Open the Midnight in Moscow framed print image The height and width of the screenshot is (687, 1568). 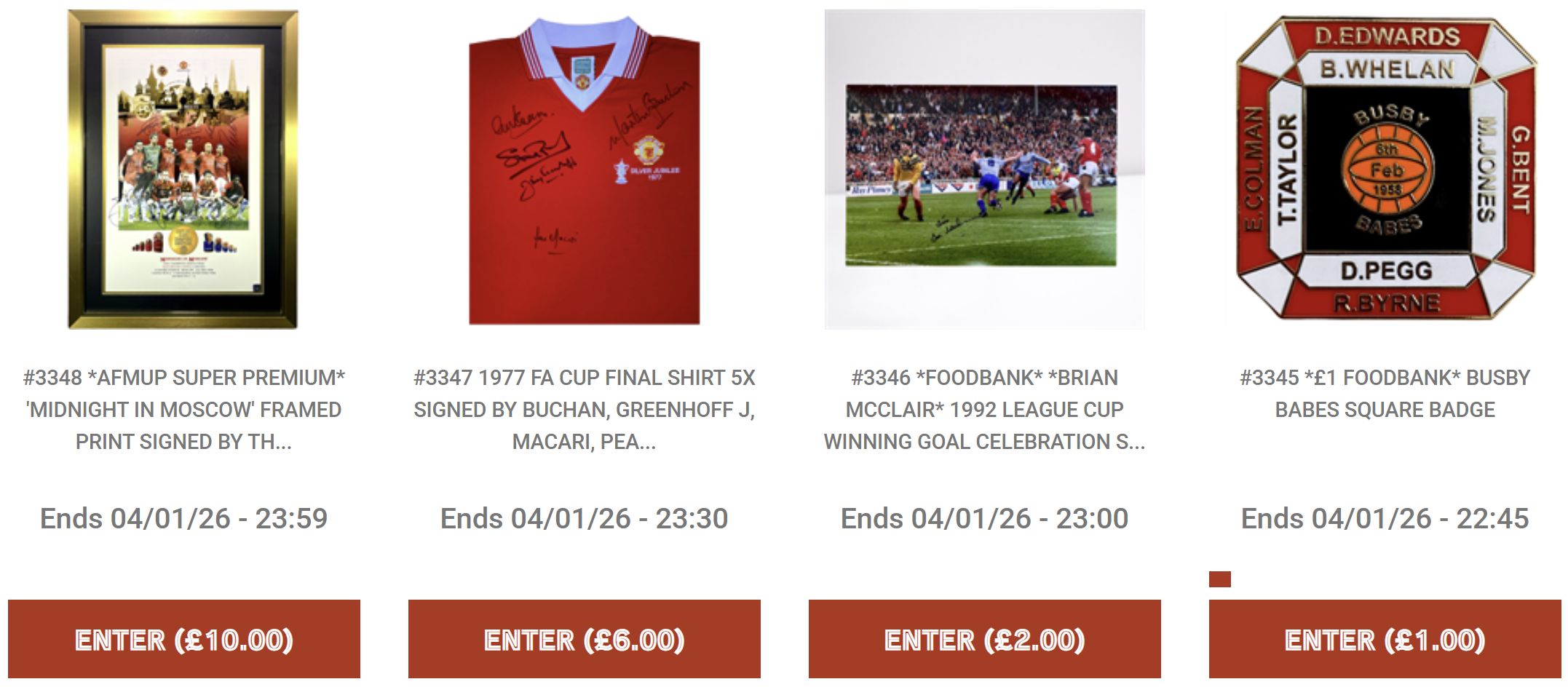pyautogui.click(x=183, y=170)
